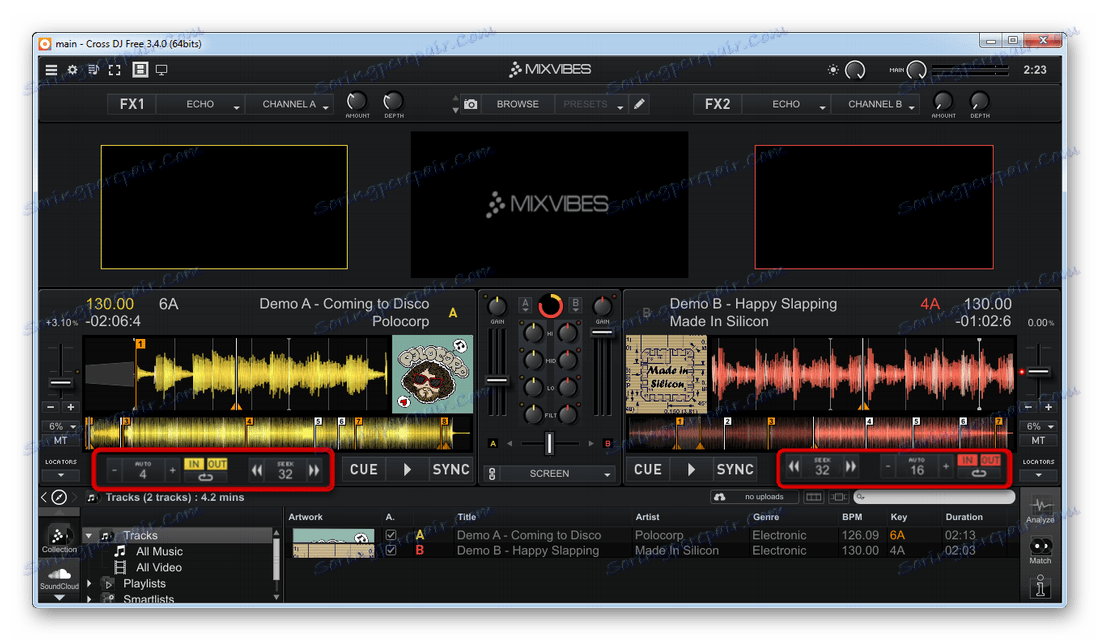The image size is (1100, 641).
Task: Click the camera icon beside BROWSE
Action: click(470, 104)
